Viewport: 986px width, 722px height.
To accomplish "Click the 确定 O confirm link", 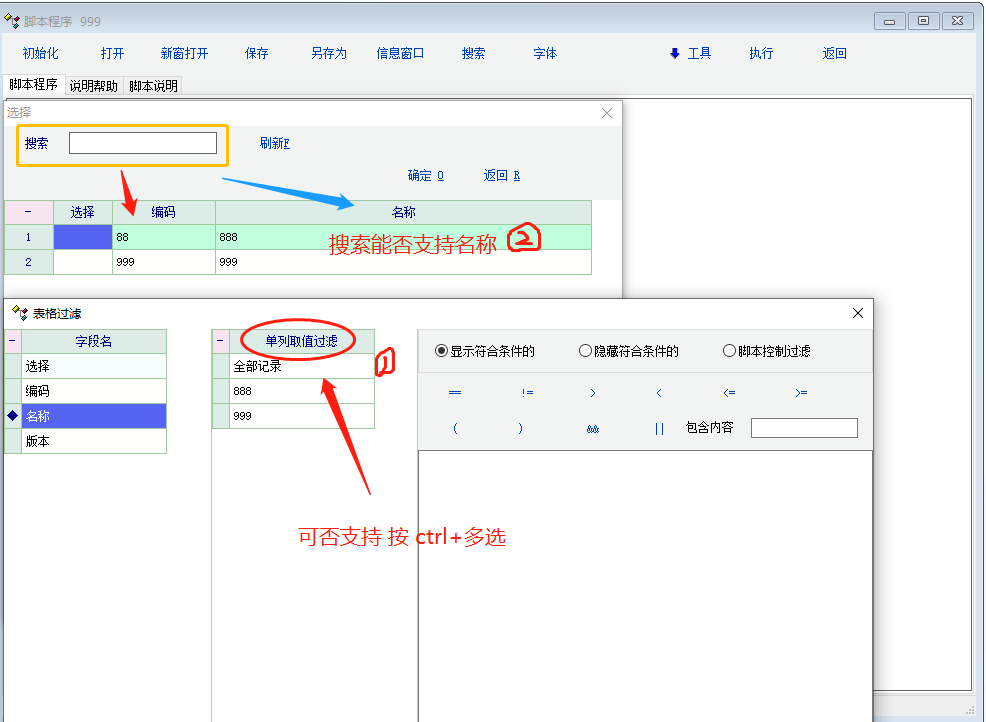I will (x=425, y=175).
